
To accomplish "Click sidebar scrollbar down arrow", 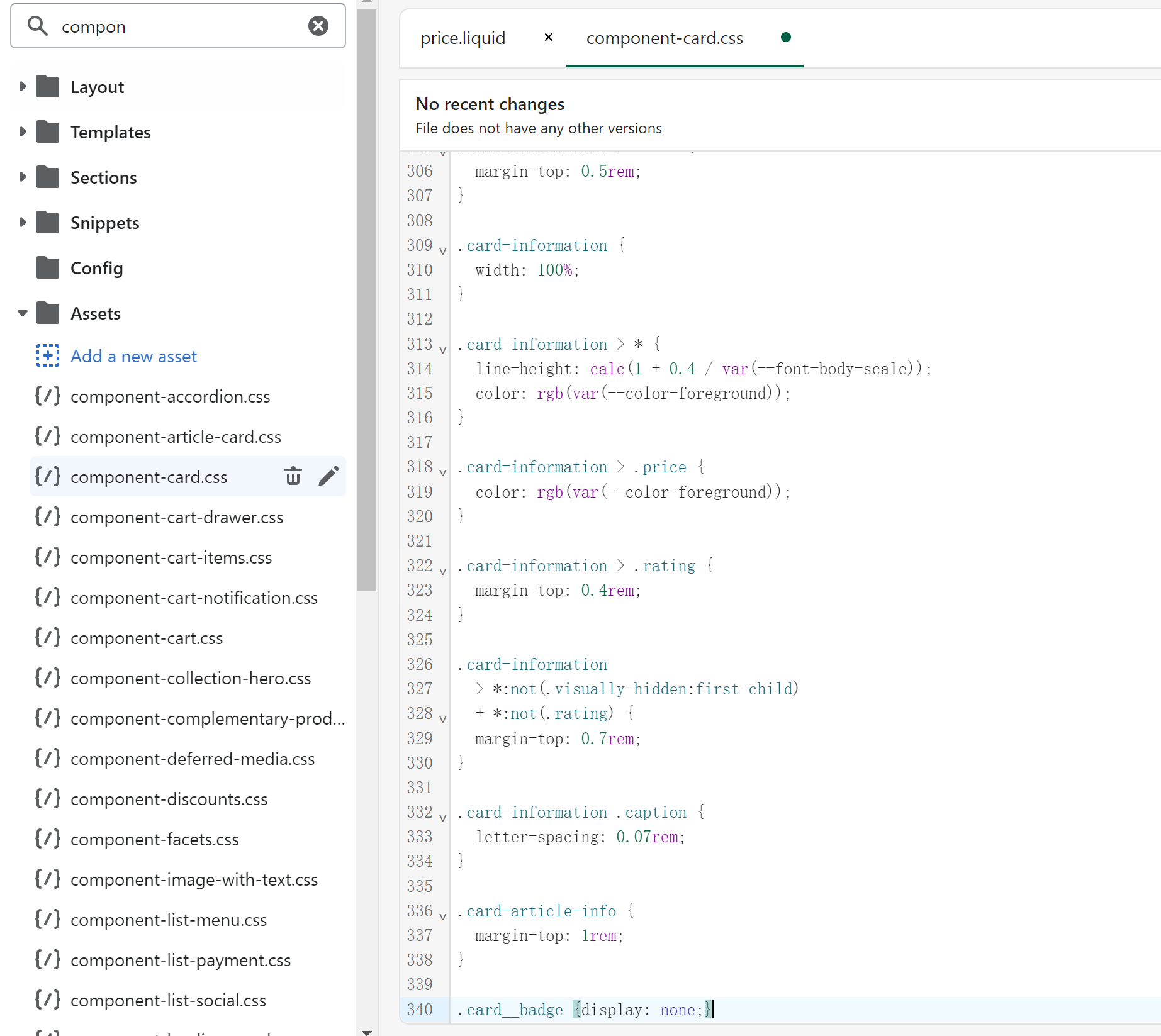I will [367, 1032].
